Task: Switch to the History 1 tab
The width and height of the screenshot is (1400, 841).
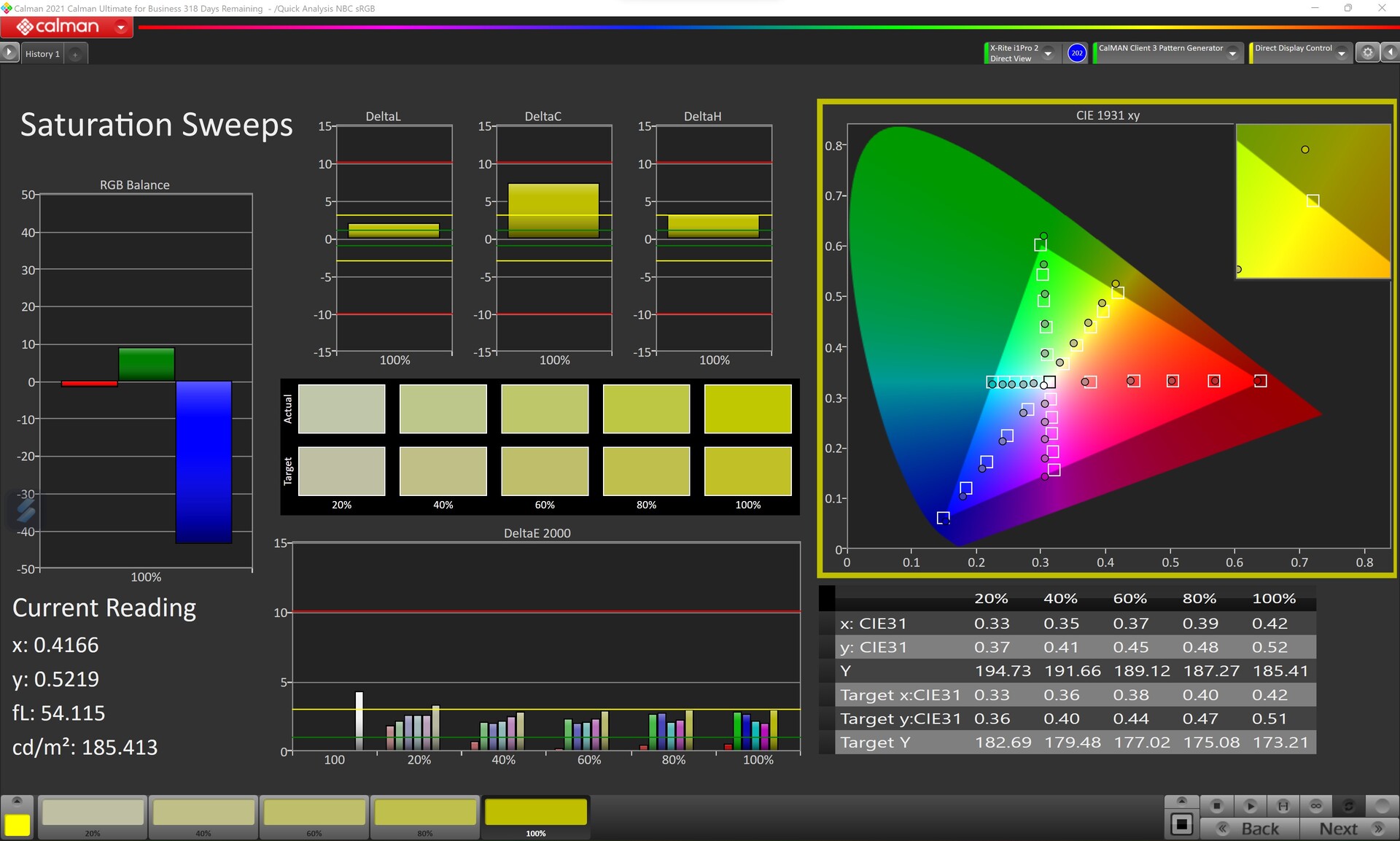Action: point(42,54)
